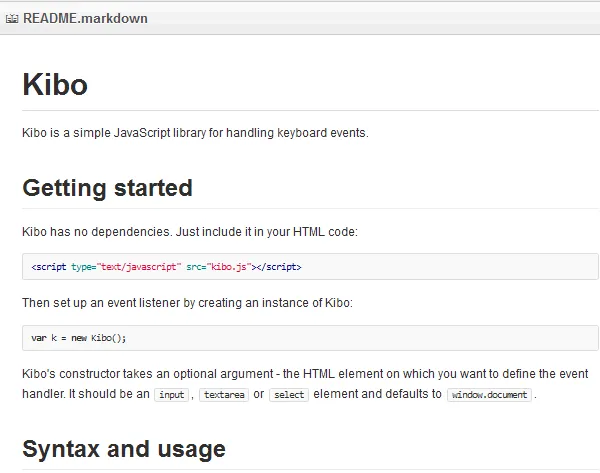Click the "Kibo has no dependencies" sentence
Image resolution: width=600 pixels, height=473 pixels.
tap(189, 232)
